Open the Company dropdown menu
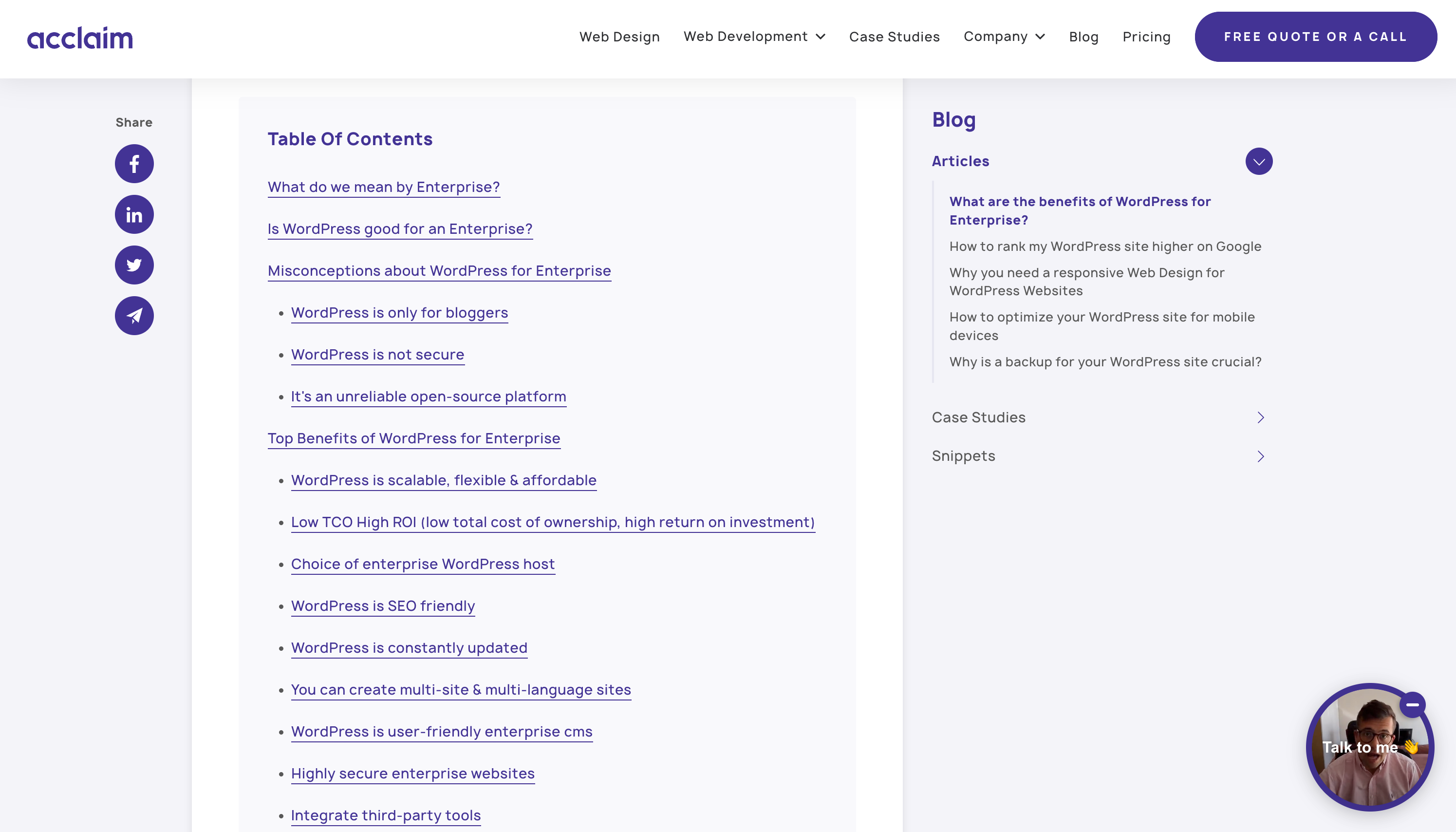This screenshot has width=1456, height=832. (1004, 37)
